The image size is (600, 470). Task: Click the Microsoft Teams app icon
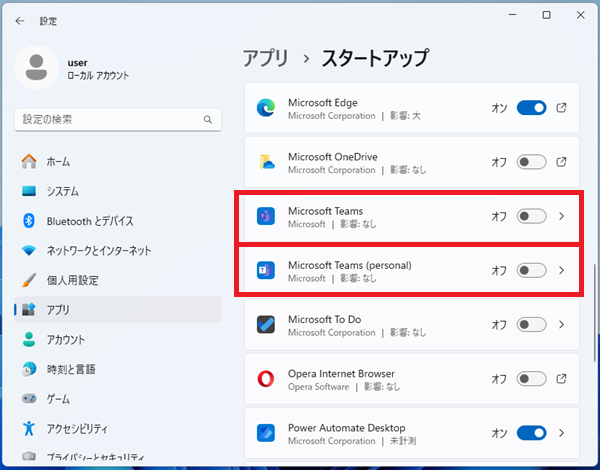pyautogui.click(x=266, y=216)
